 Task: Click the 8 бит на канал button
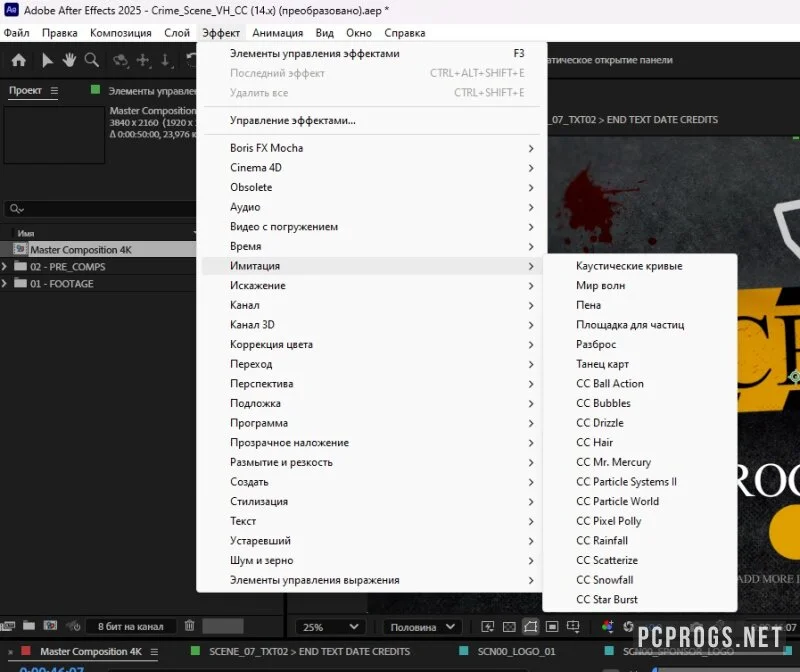tap(131, 627)
